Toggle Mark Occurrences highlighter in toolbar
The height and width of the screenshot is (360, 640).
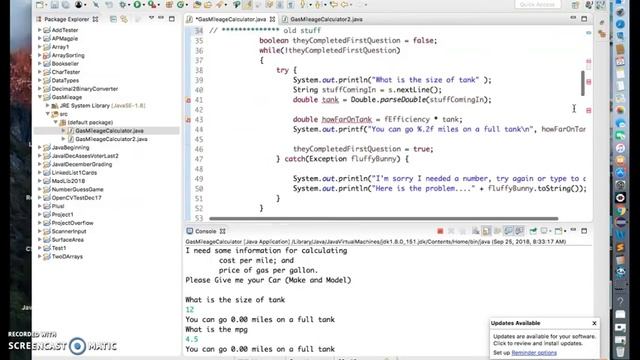tap(248, 4)
